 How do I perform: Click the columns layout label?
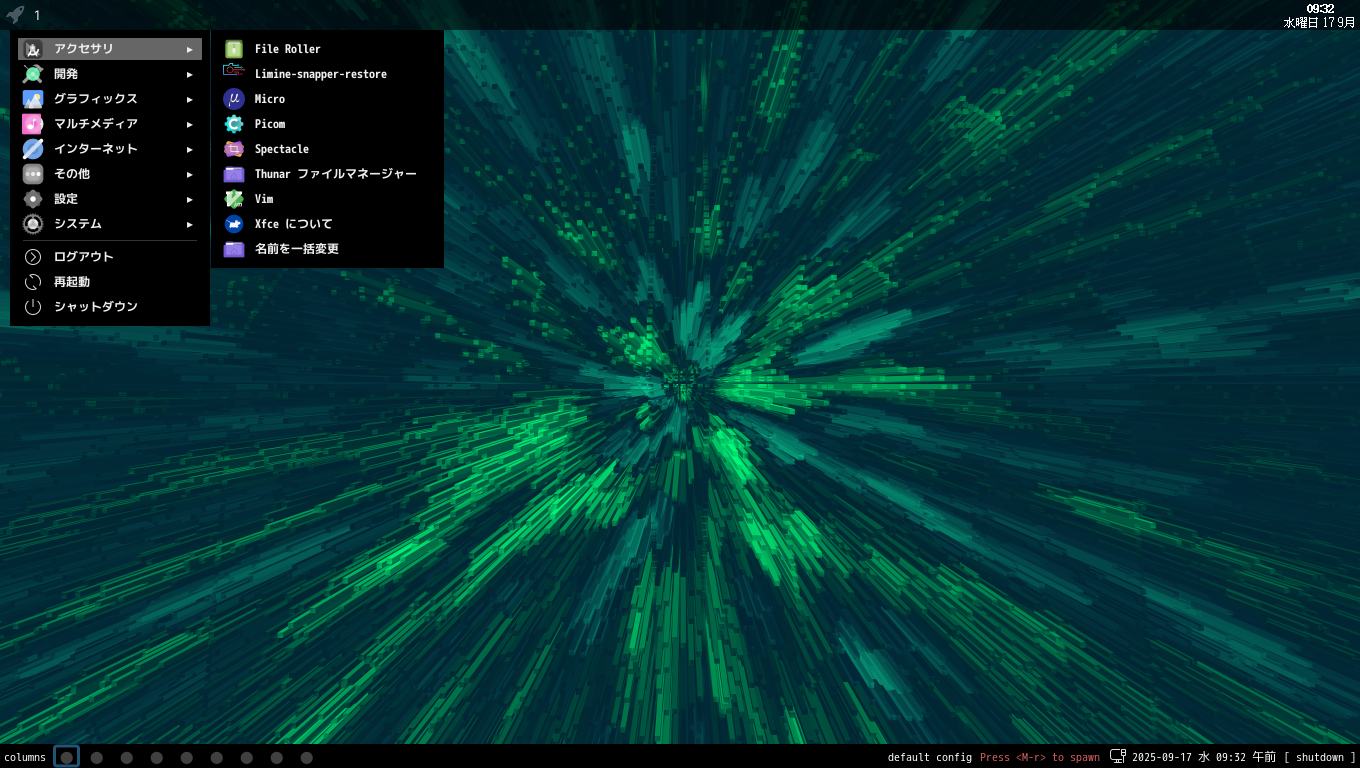(x=24, y=757)
